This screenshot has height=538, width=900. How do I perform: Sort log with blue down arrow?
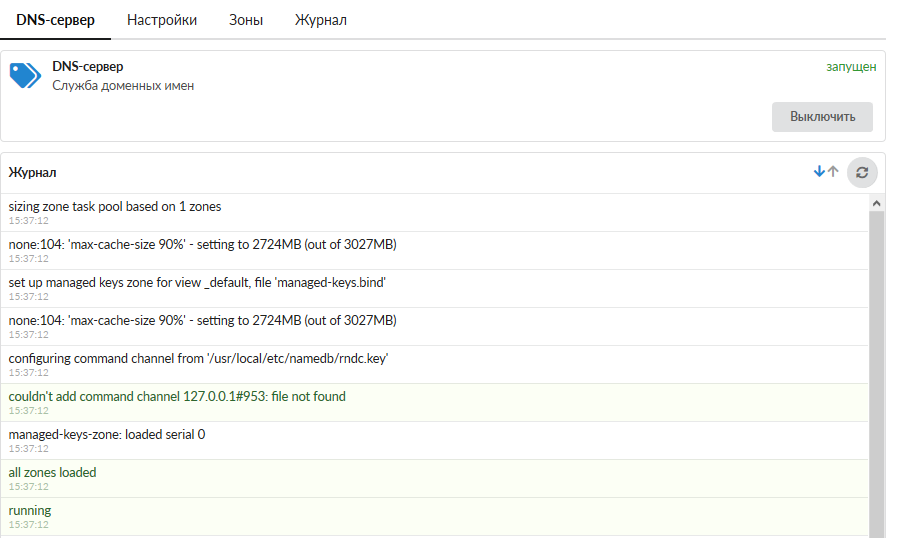(x=819, y=172)
